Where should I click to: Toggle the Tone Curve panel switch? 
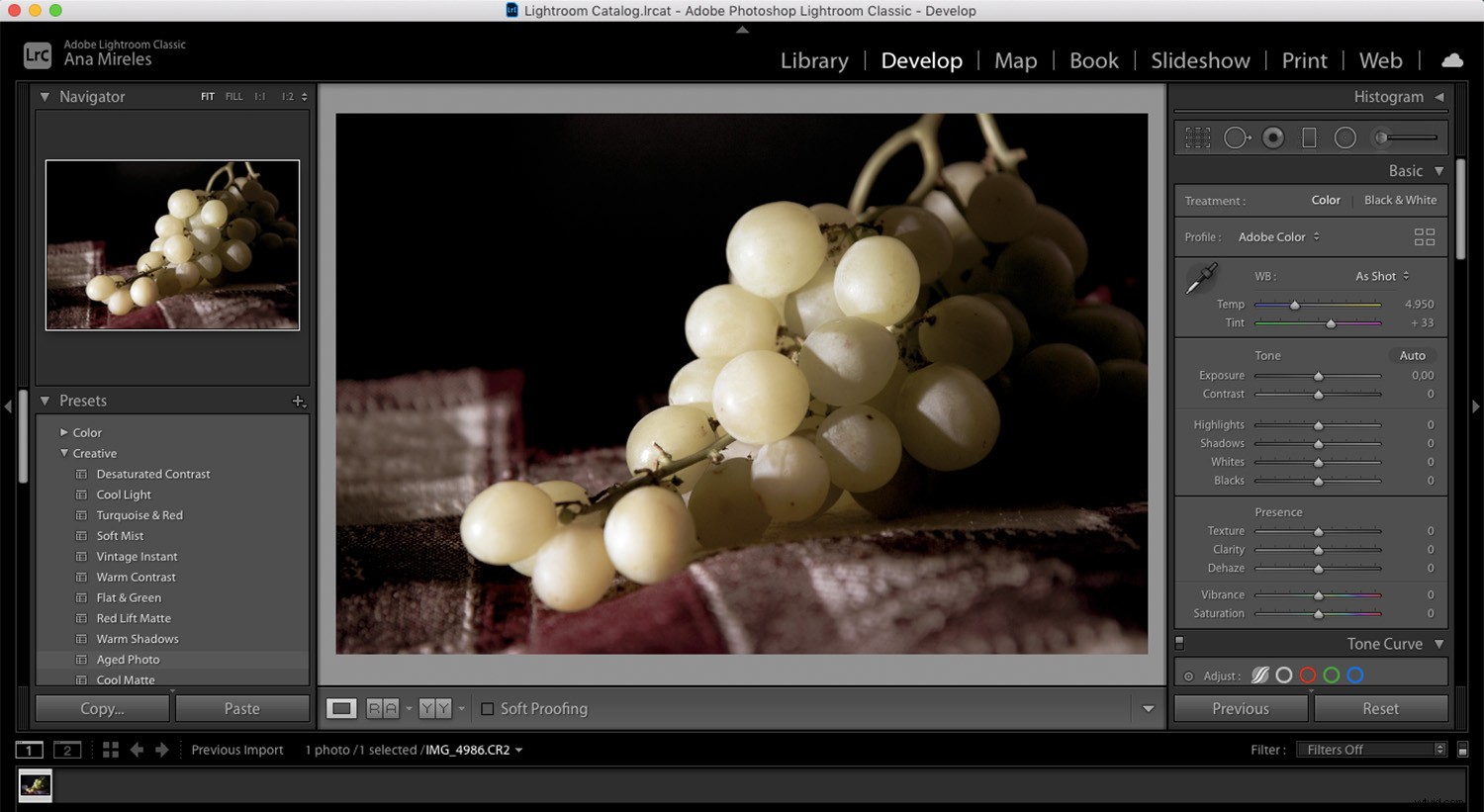pos(1179,643)
